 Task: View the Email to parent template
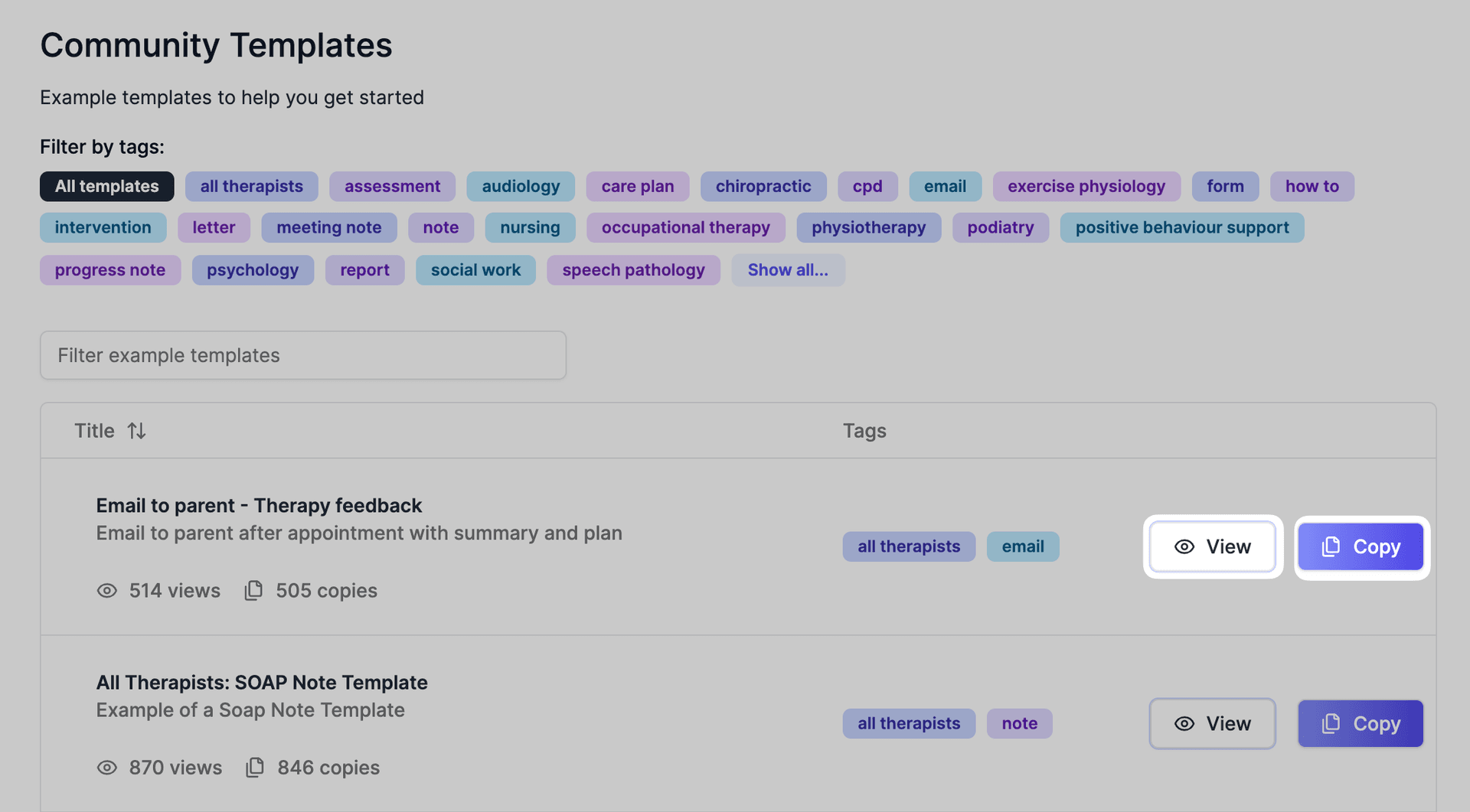coord(1212,546)
